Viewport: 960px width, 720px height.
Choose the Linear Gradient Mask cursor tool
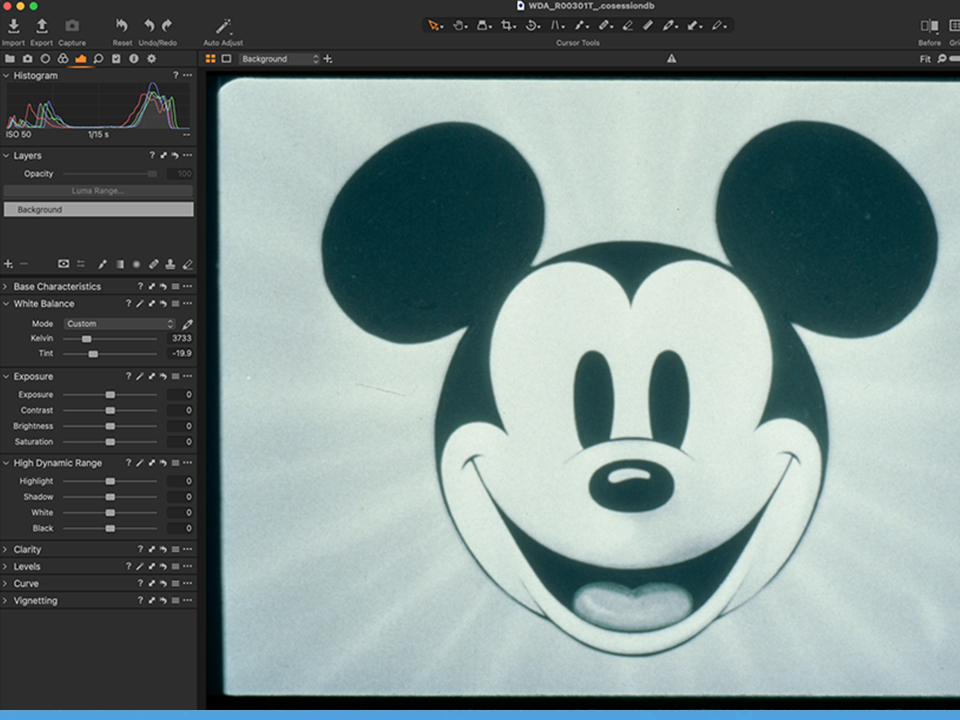[x=648, y=26]
